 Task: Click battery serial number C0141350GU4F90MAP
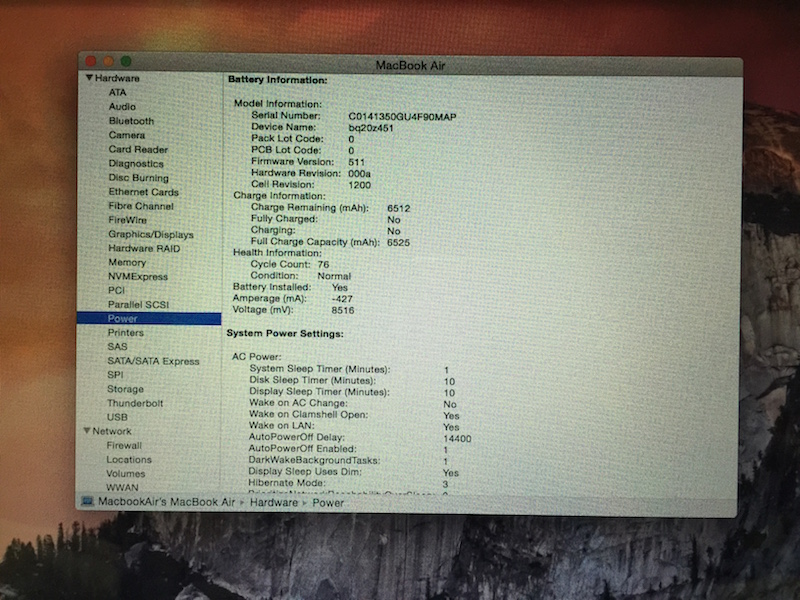click(402, 117)
